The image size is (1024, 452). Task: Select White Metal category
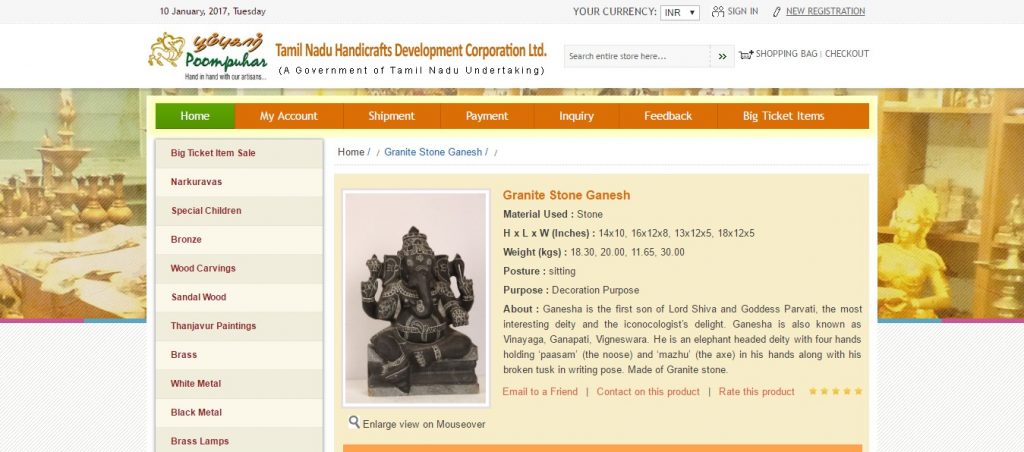pyautogui.click(x=239, y=383)
